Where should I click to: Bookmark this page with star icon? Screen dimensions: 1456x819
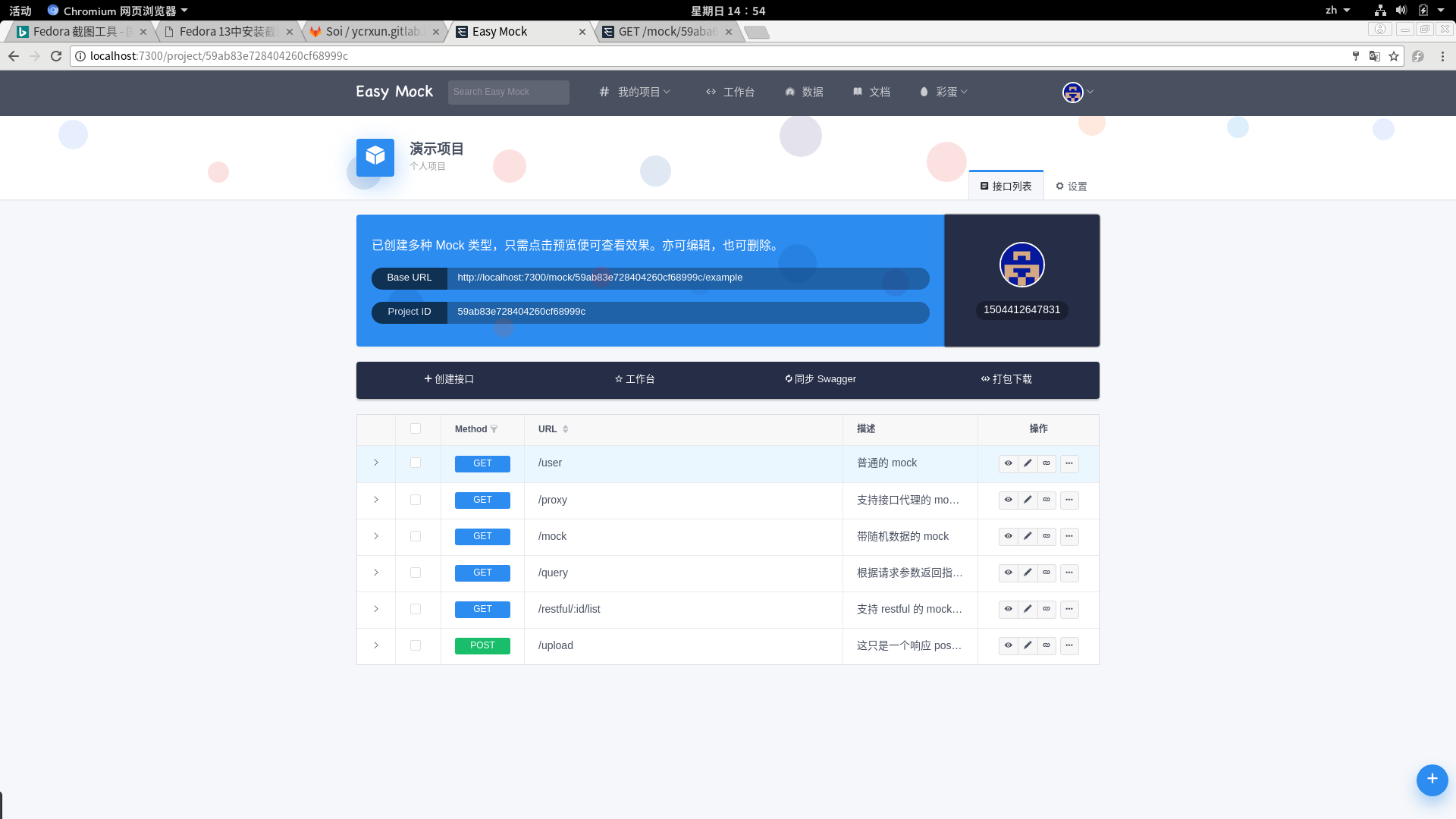pyautogui.click(x=1394, y=56)
